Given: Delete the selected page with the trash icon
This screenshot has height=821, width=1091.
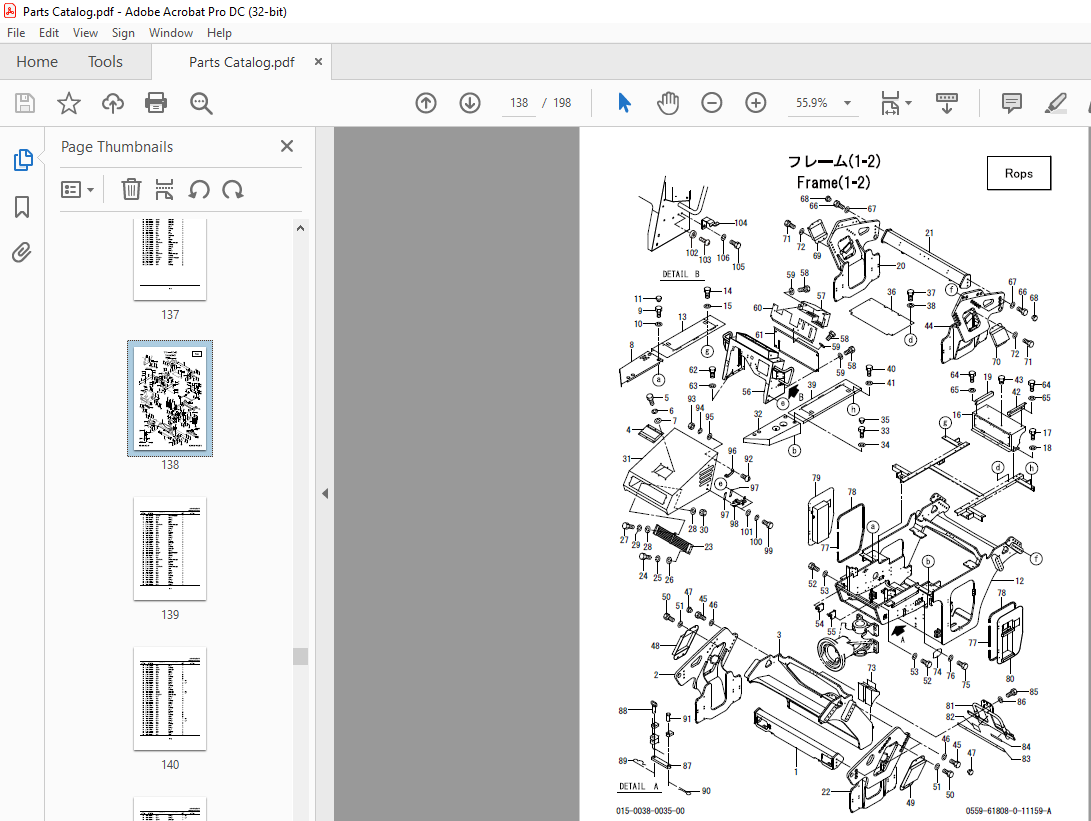Looking at the screenshot, I should [x=131, y=189].
